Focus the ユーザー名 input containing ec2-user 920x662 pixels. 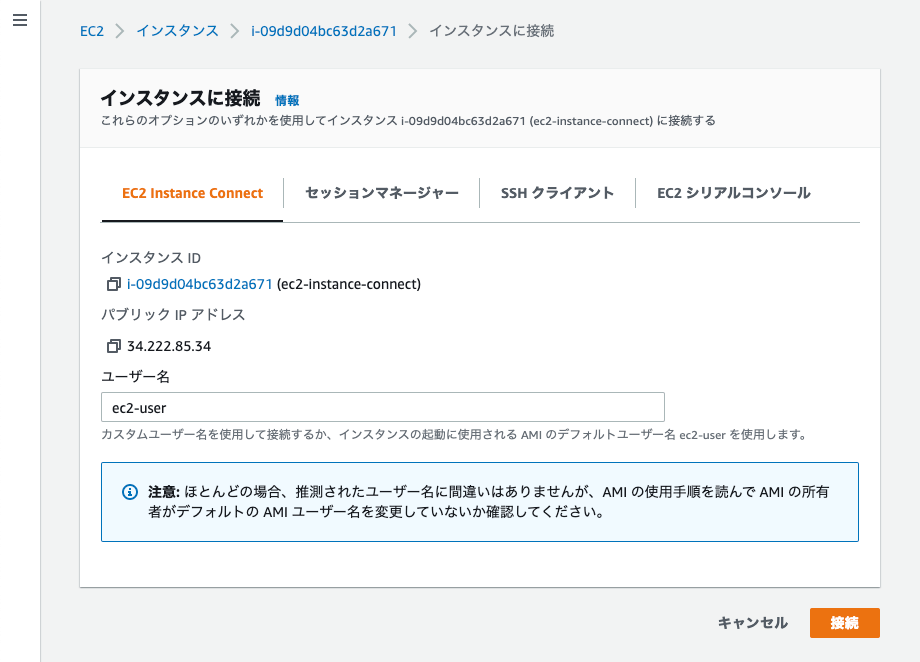point(382,407)
